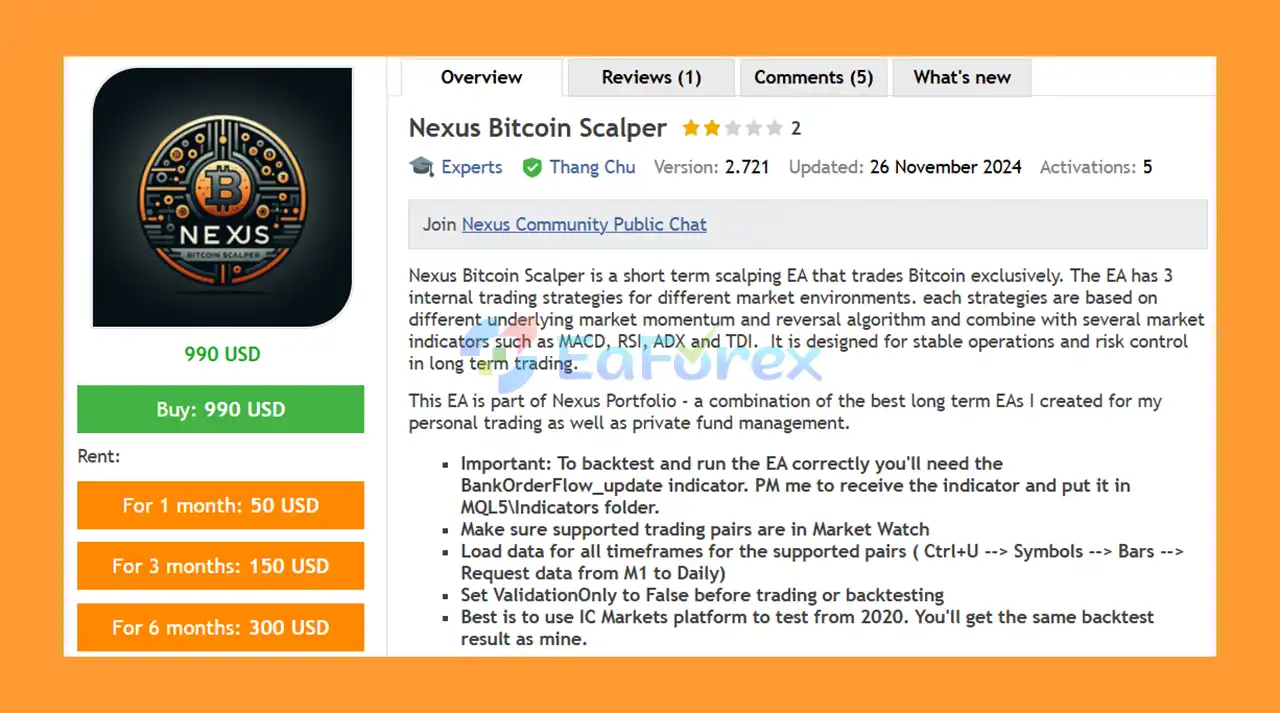Click the green verified shield icon
1280x713 pixels.
(532, 168)
